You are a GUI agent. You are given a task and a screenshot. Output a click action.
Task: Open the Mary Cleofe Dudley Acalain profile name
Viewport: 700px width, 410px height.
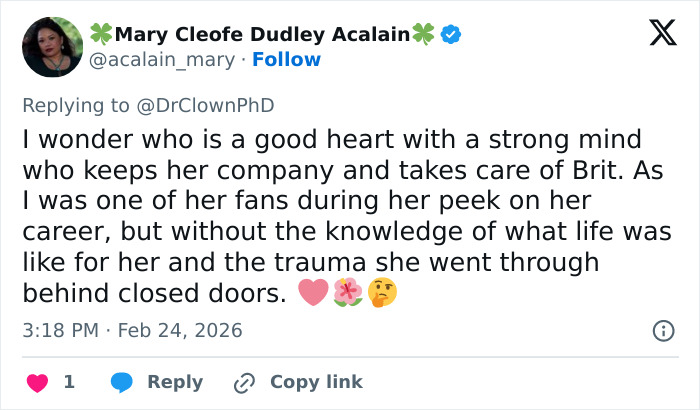263,35
